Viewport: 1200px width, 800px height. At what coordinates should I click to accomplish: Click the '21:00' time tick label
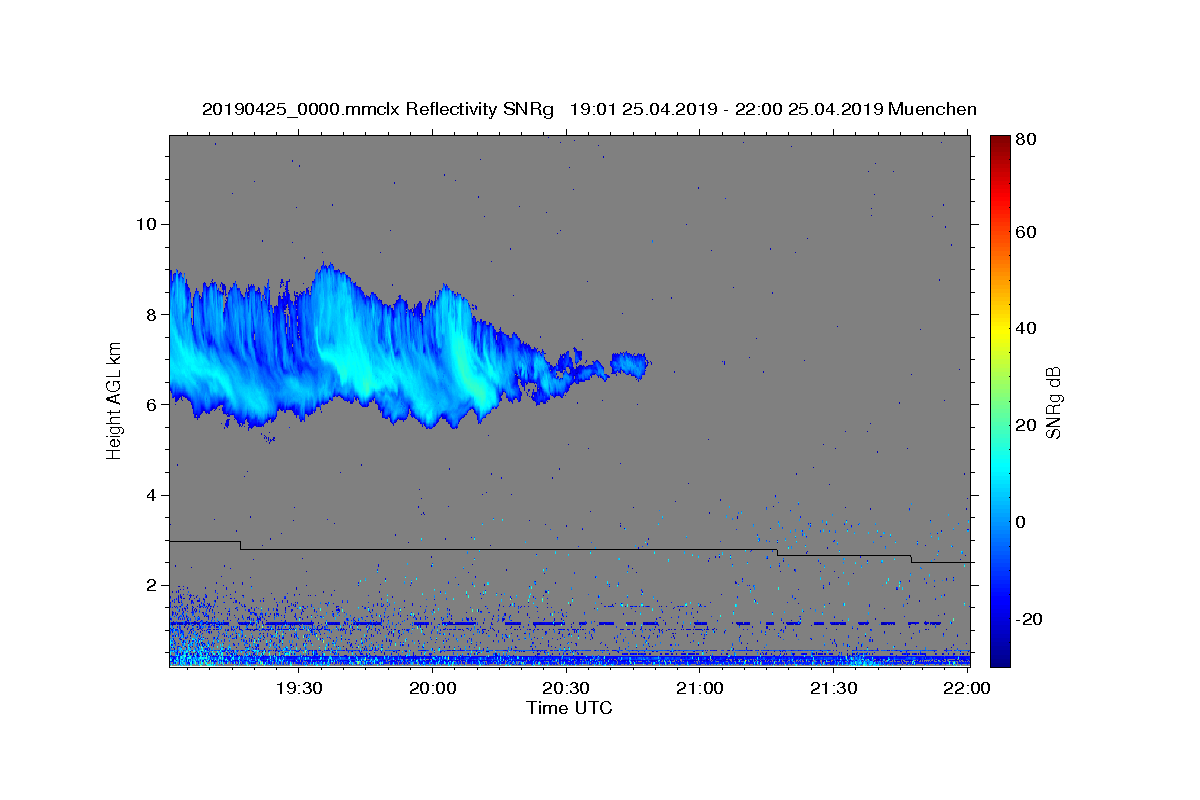(x=700, y=688)
